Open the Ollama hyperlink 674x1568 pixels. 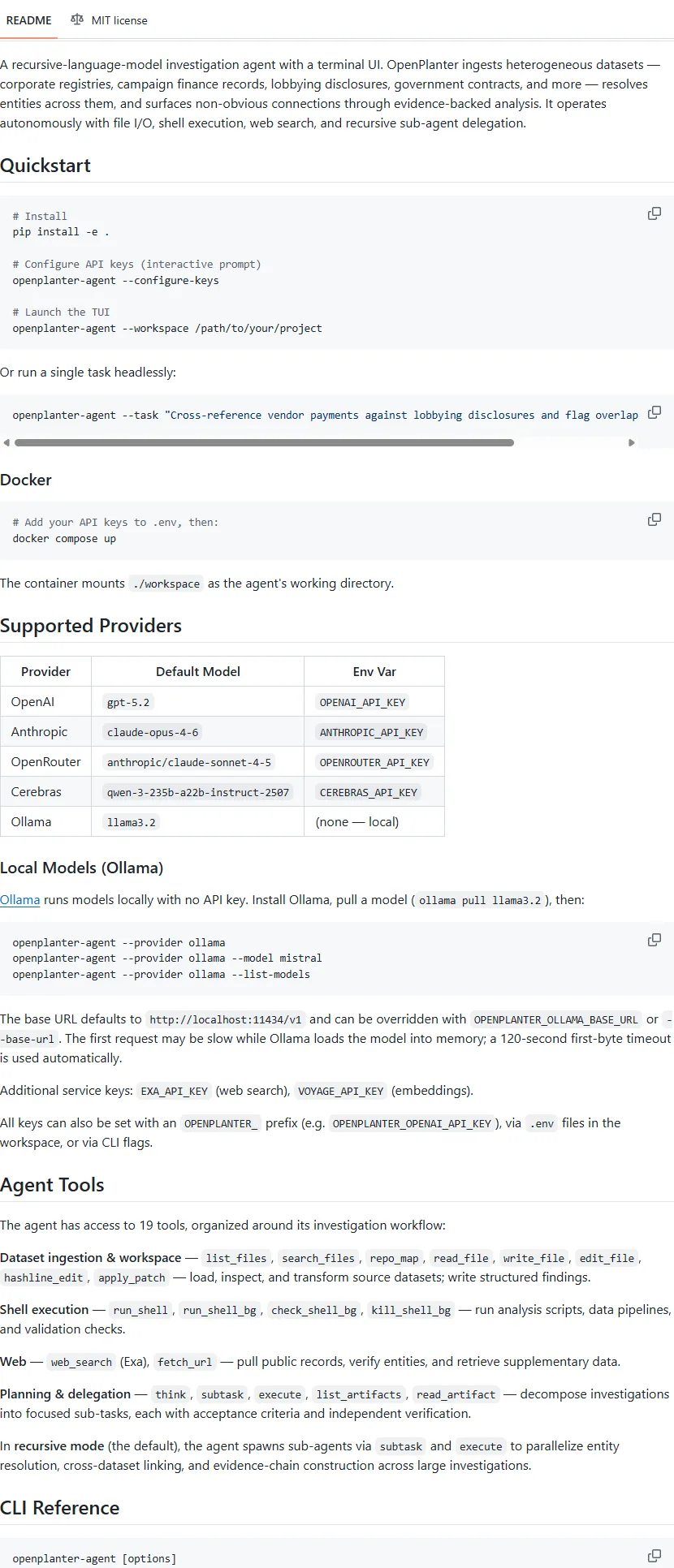[20, 900]
